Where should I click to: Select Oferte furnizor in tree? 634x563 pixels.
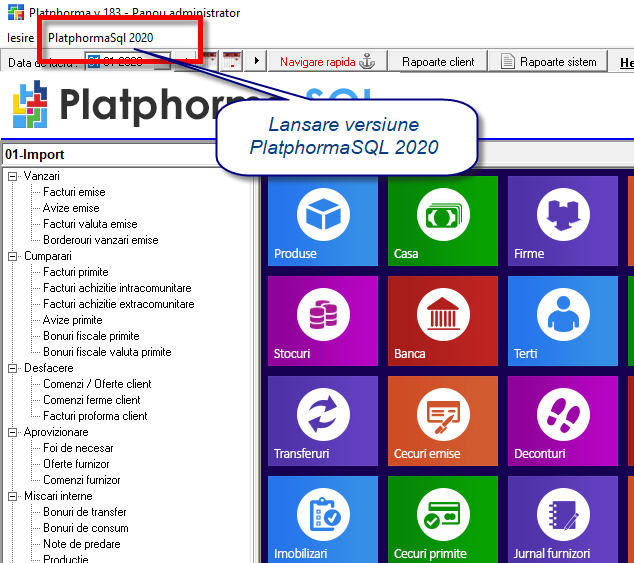click(x=76, y=464)
